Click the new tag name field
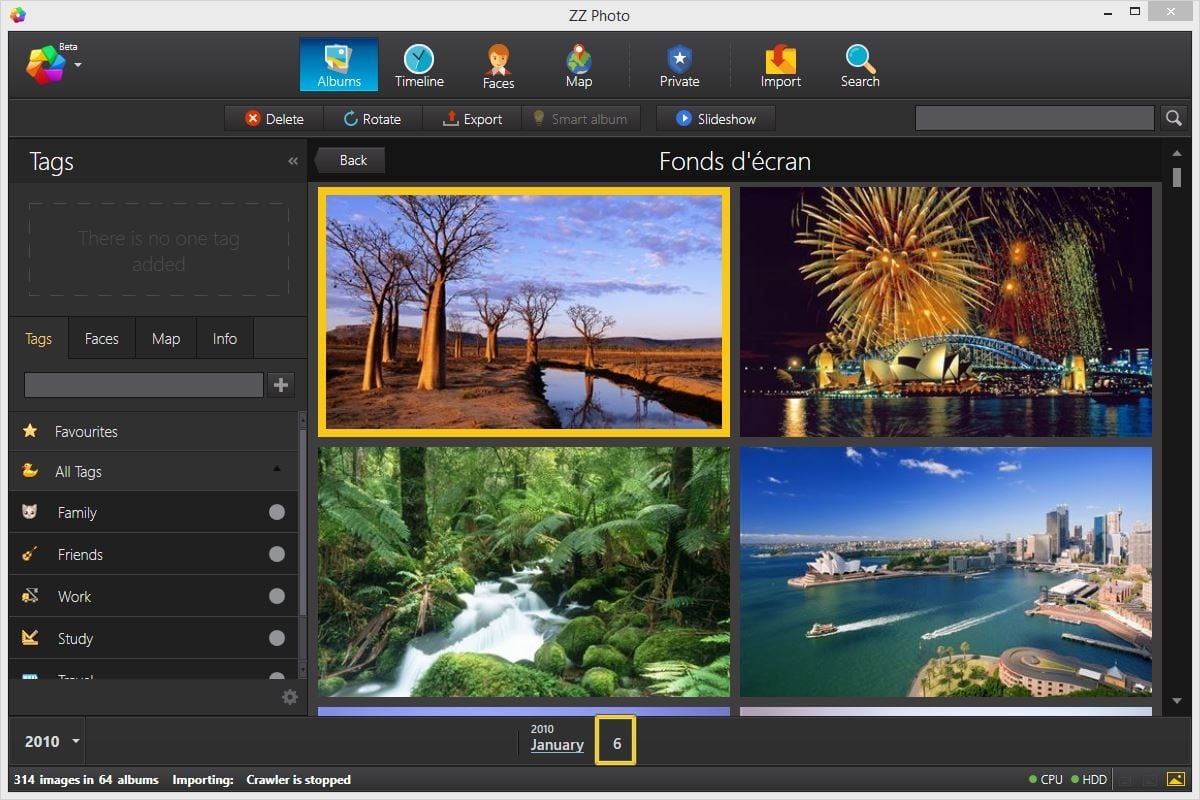Image resolution: width=1200 pixels, height=800 pixels. [144, 385]
